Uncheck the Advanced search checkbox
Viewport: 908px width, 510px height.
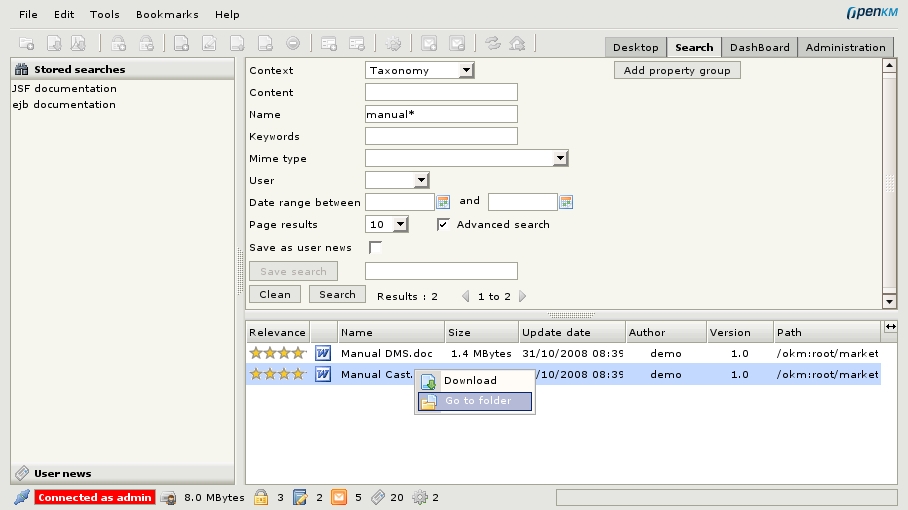coord(443,224)
